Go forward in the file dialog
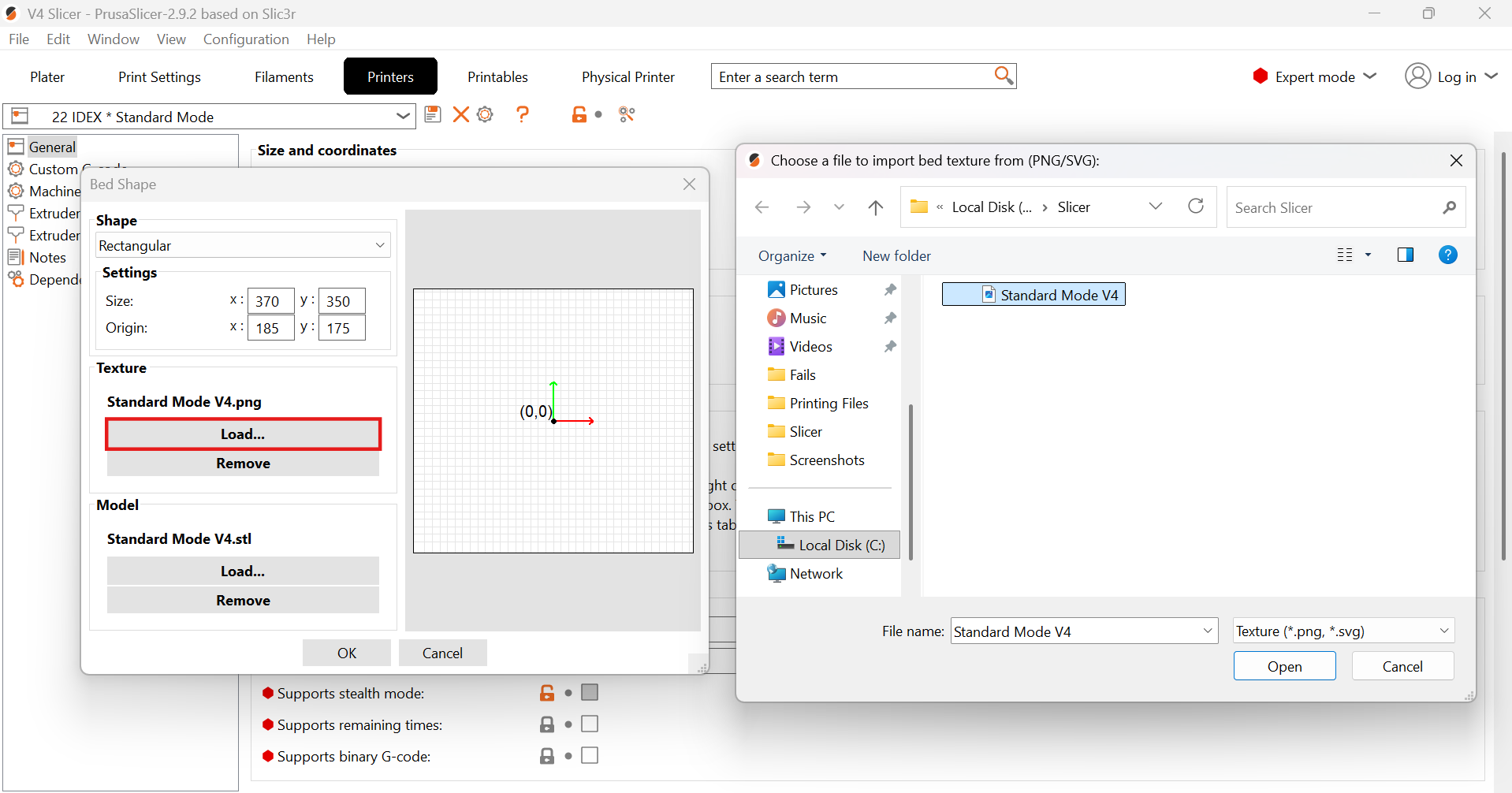The height and width of the screenshot is (793, 1512). click(803, 207)
